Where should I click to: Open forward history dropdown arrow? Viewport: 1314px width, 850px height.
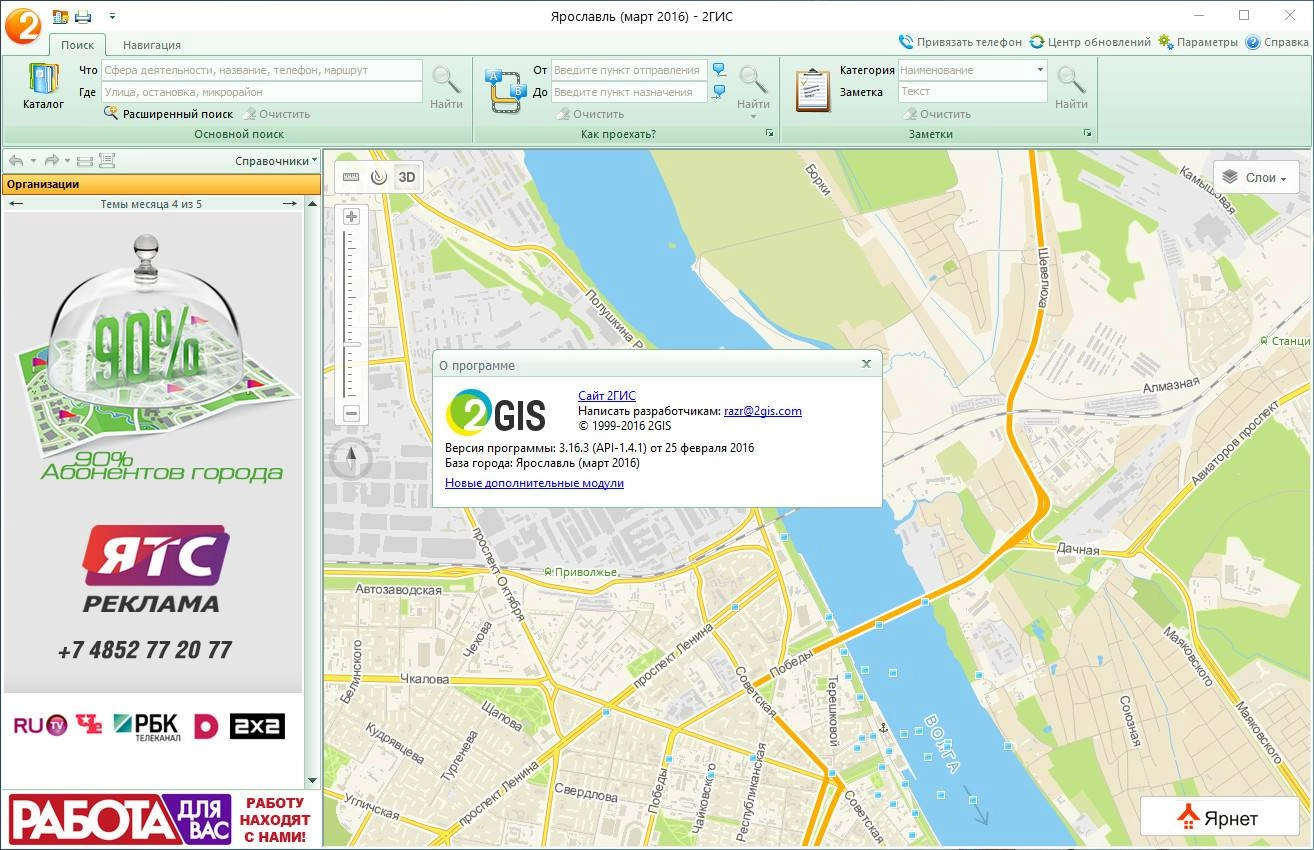(x=67, y=161)
